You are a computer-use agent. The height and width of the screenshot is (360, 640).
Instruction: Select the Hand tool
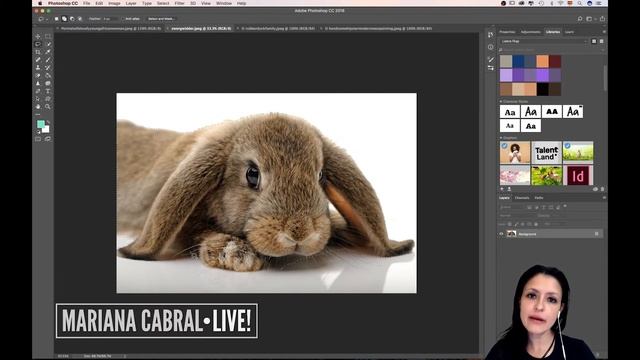[38, 107]
